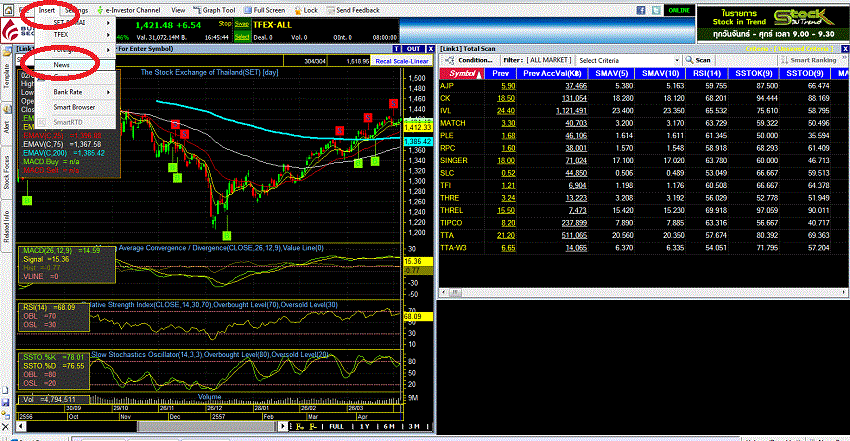Viewport: 850px width, 441px height.
Task: Select the AJP symbol row
Action: [x=447, y=86]
